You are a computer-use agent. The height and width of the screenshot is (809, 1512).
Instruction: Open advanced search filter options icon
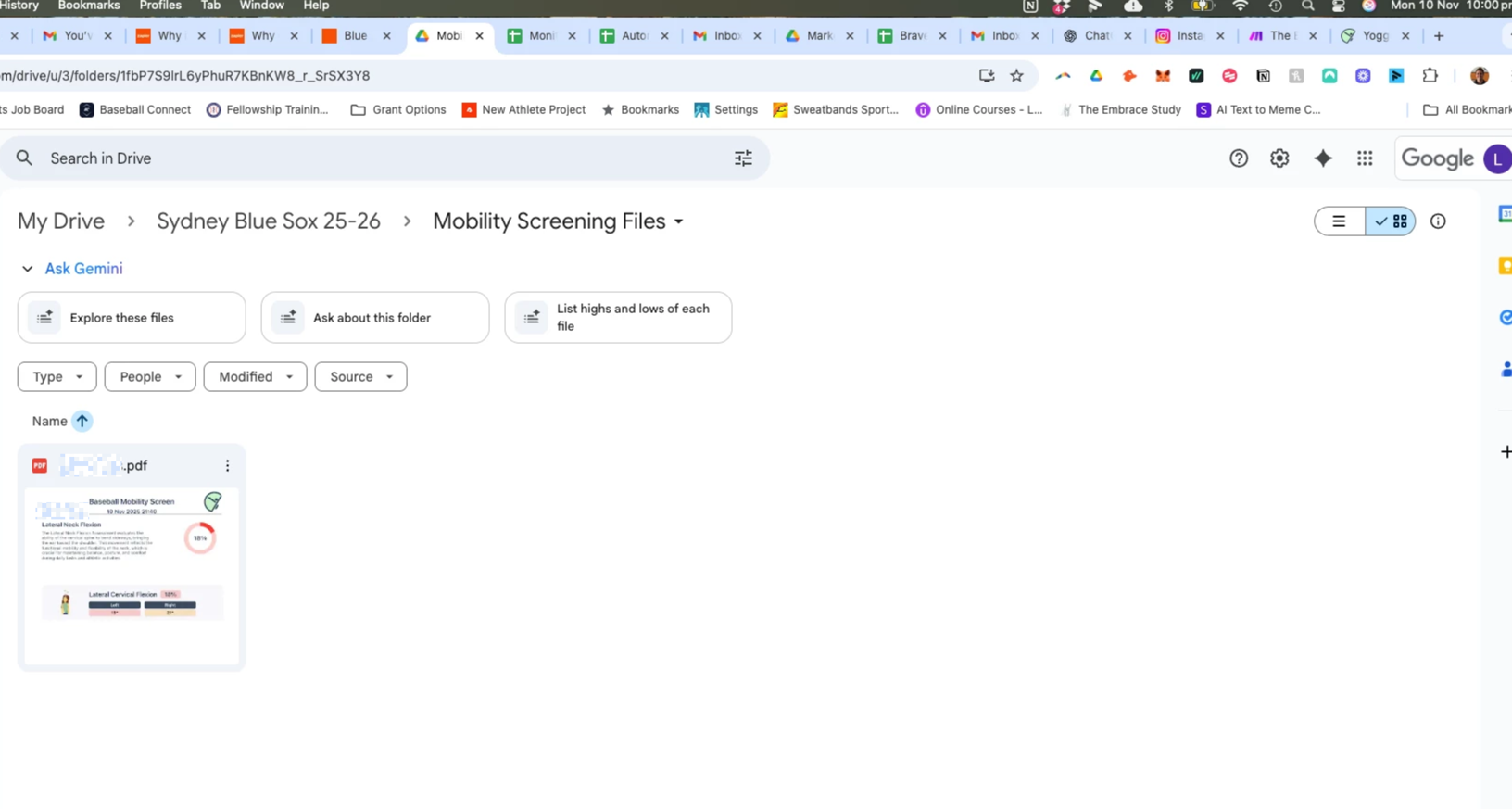coord(743,158)
